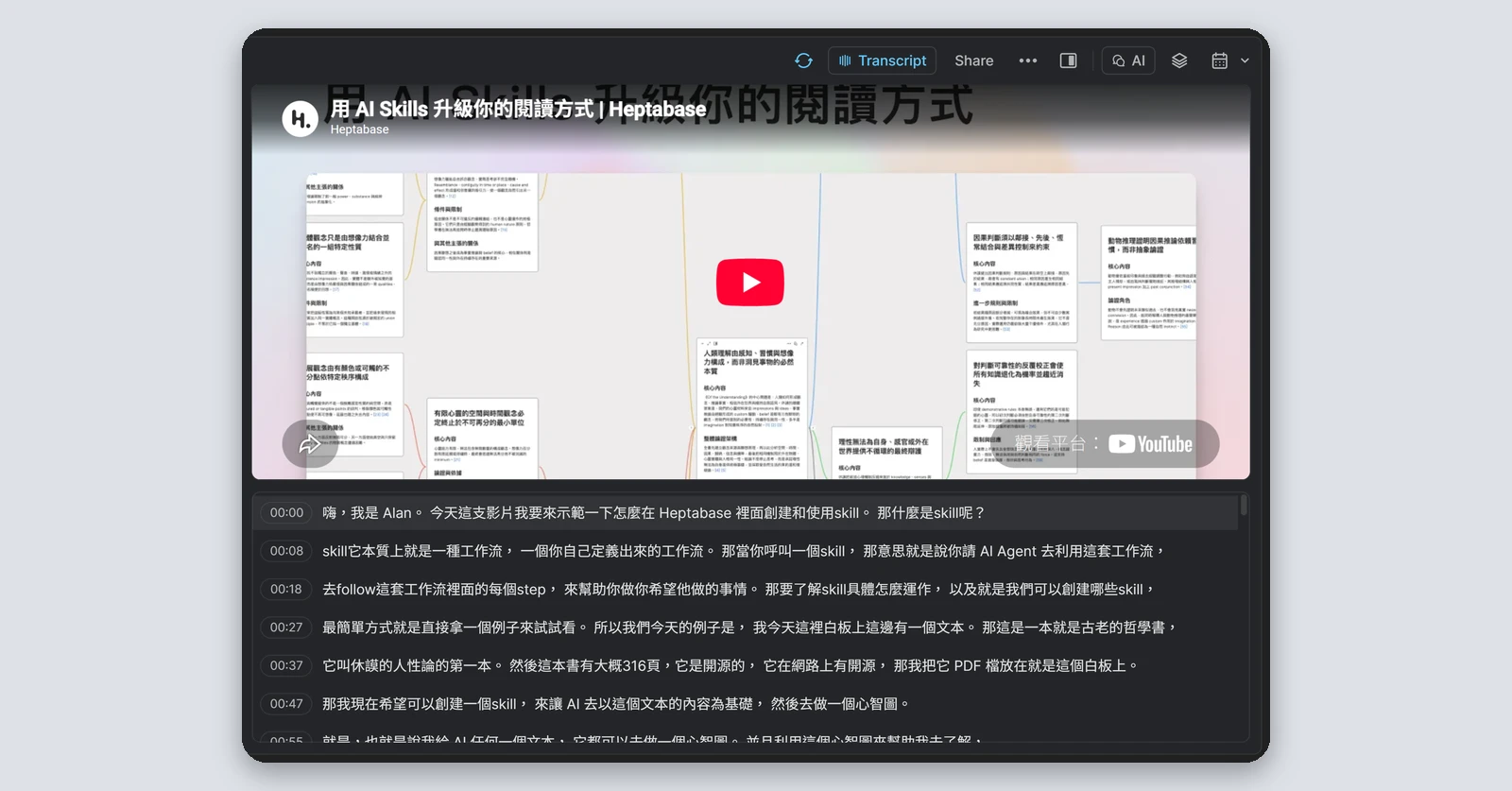Image resolution: width=1512 pixels, height=791 pixels.
Task: Click the Heptabase channel avatar
Action: point(301,118)
